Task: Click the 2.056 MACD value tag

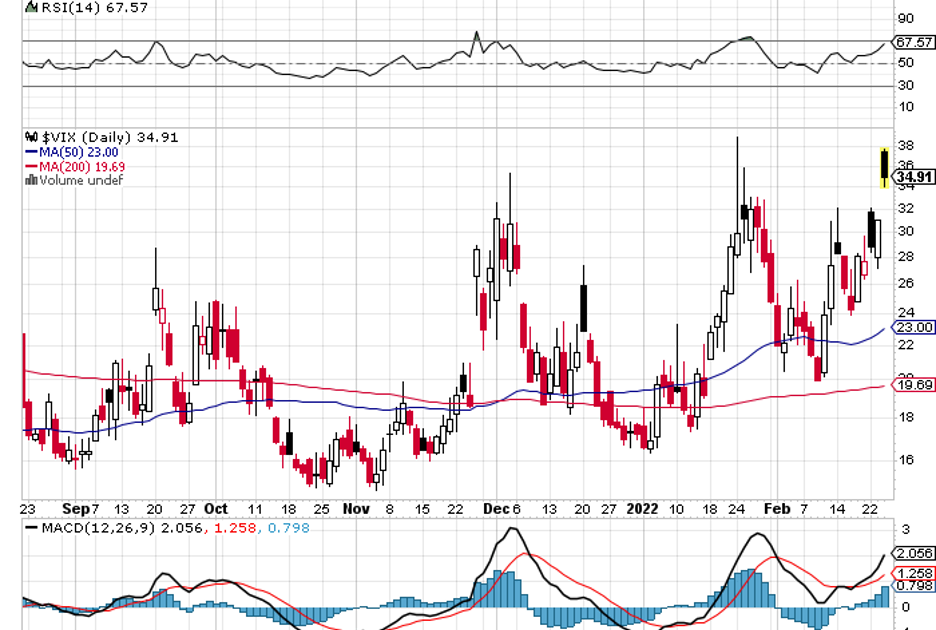Action: 913,554
